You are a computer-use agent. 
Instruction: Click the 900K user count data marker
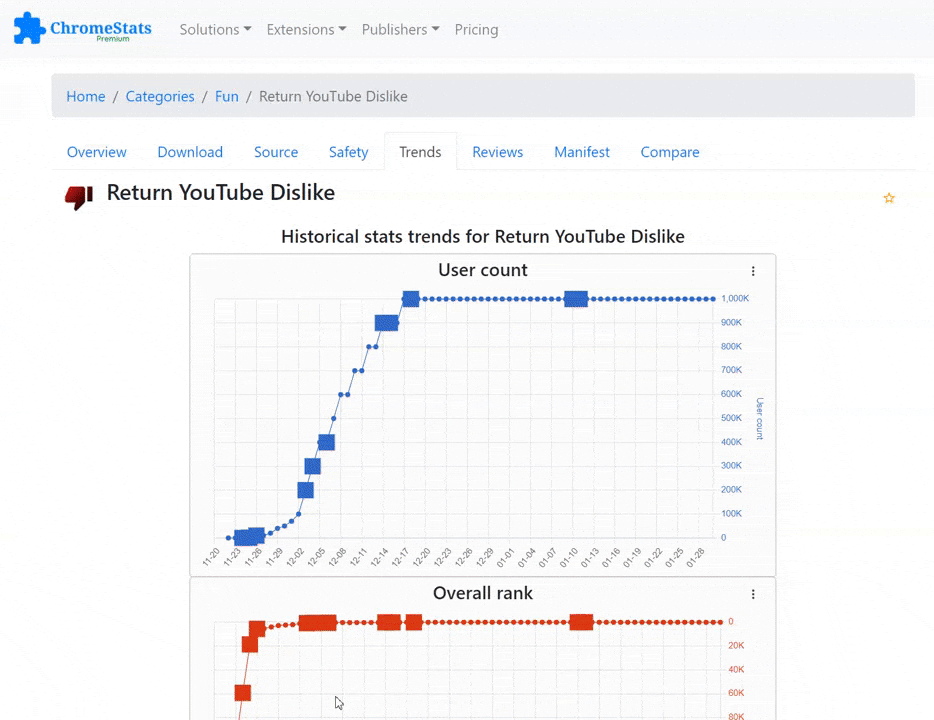[x=387, y=323]
